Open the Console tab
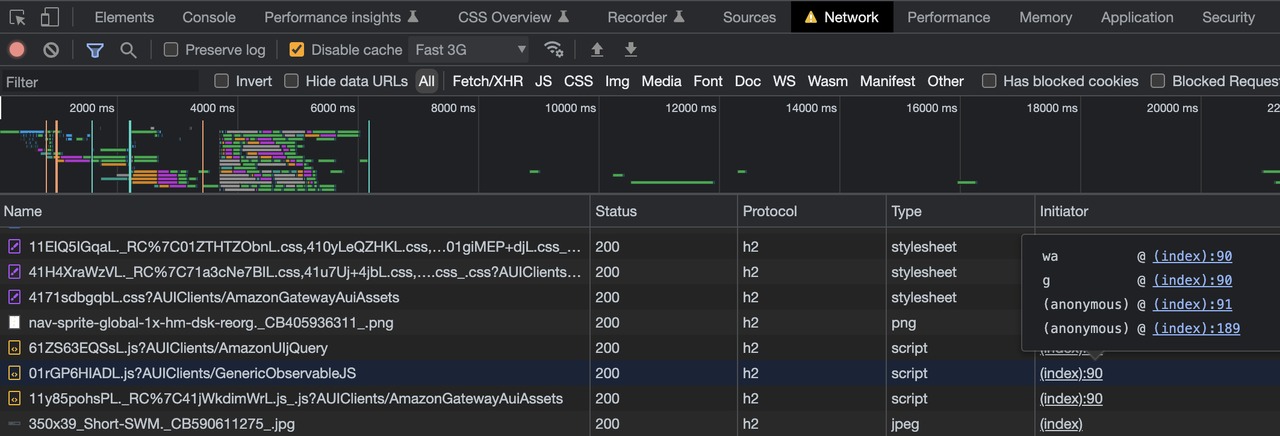 click(210, 17)
